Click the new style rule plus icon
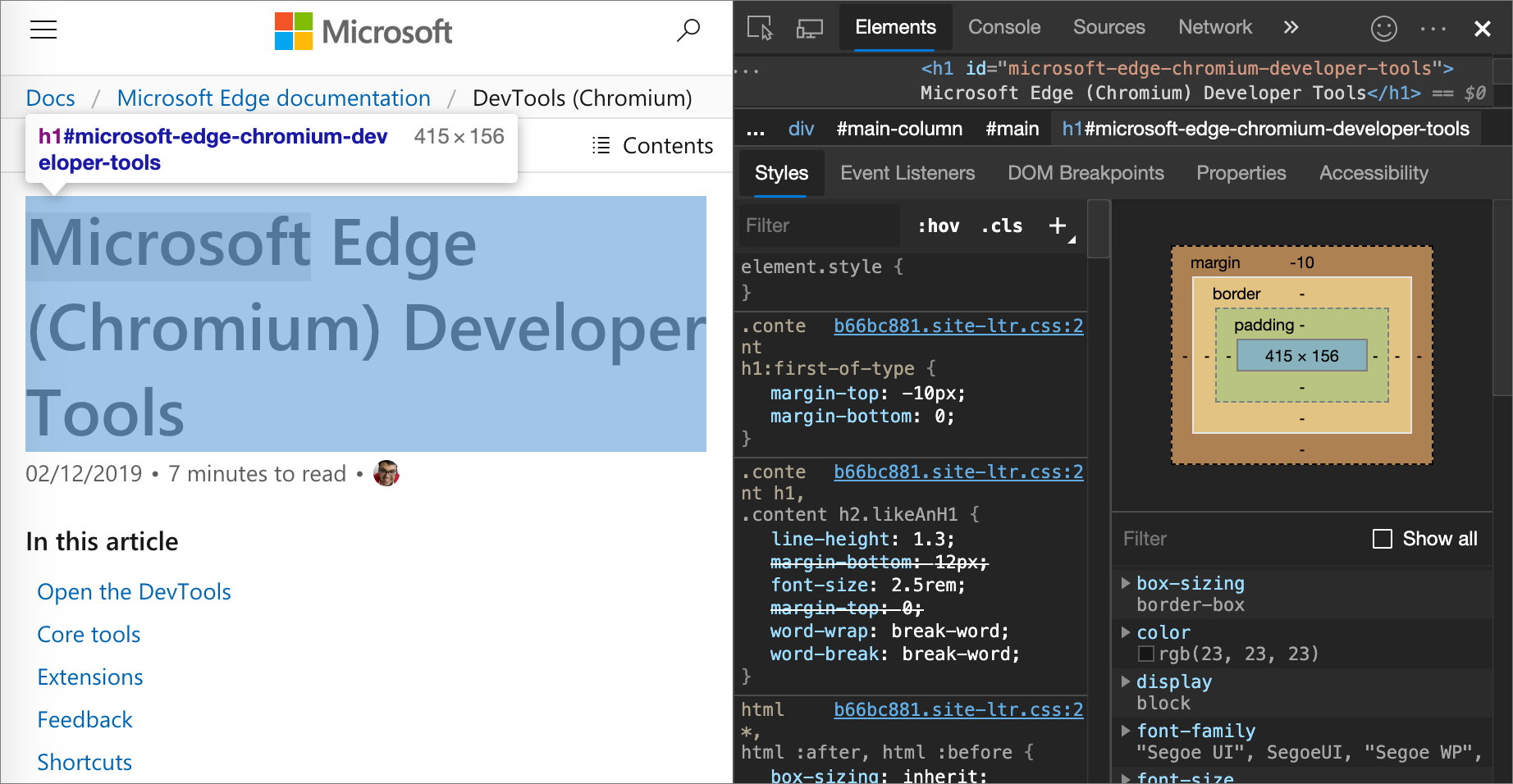 (x=1058, y=226)
